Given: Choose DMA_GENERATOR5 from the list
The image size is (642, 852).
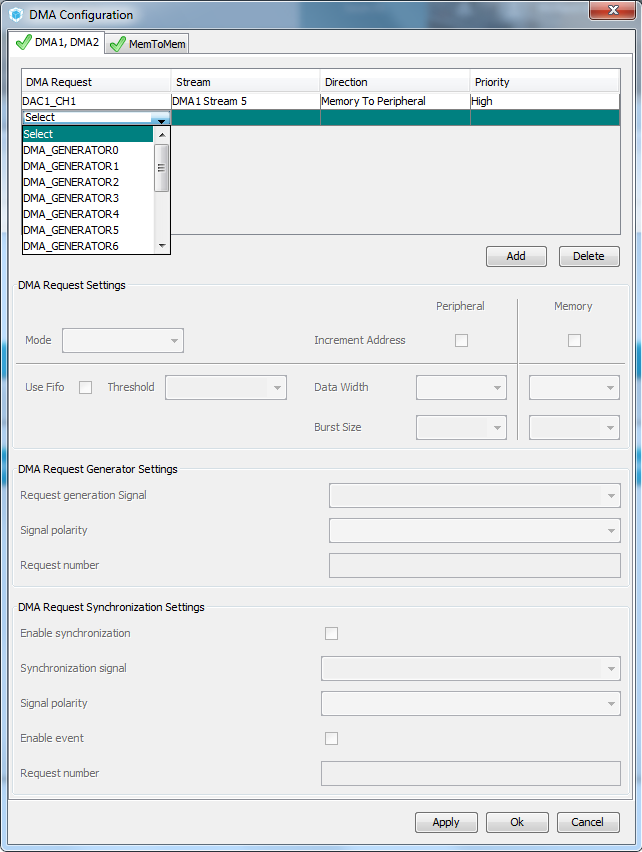Looking at the screenshot, I should tap(88, 230).
